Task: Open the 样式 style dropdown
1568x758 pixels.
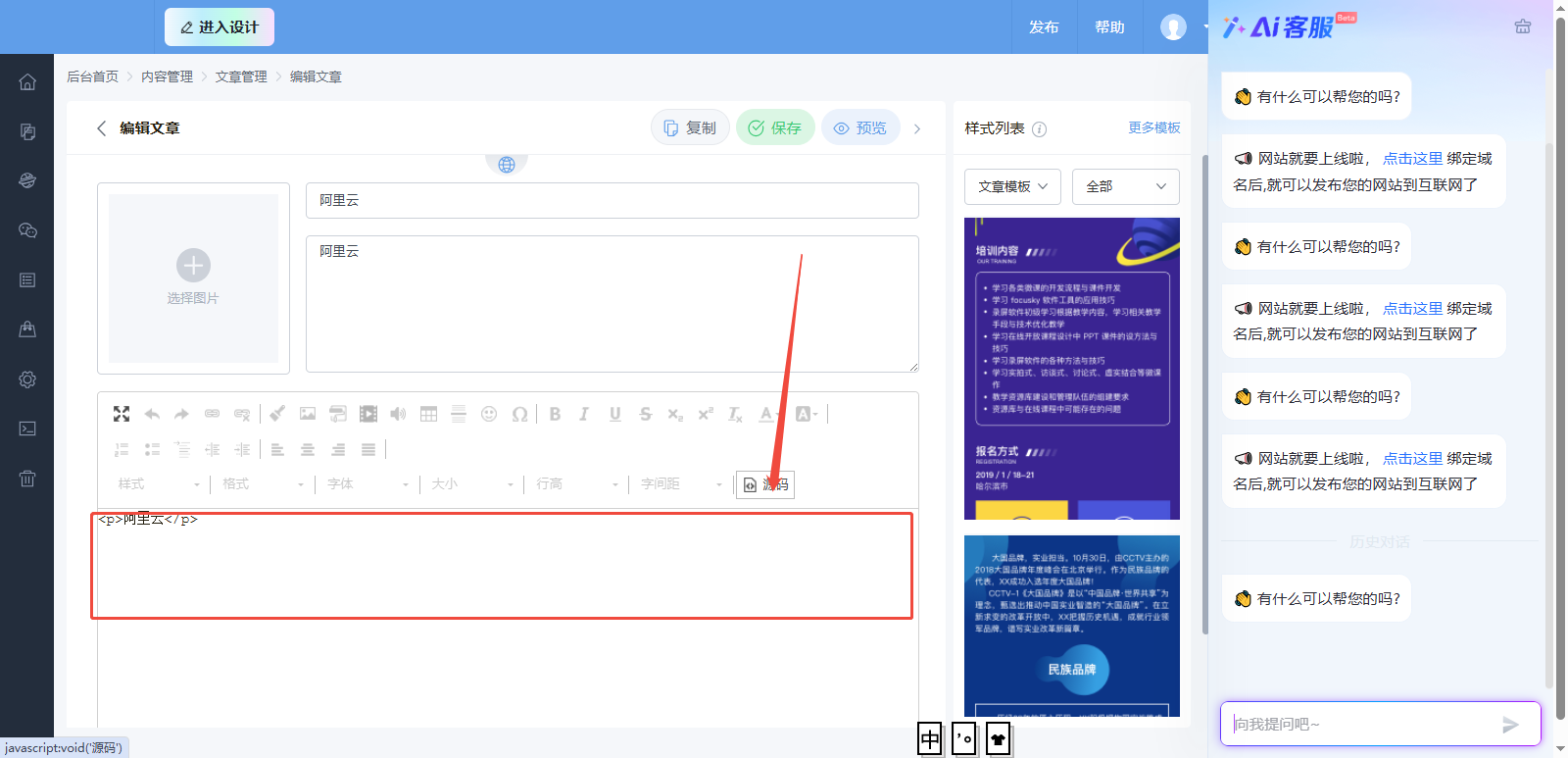Action: click(x=159, y=484)
